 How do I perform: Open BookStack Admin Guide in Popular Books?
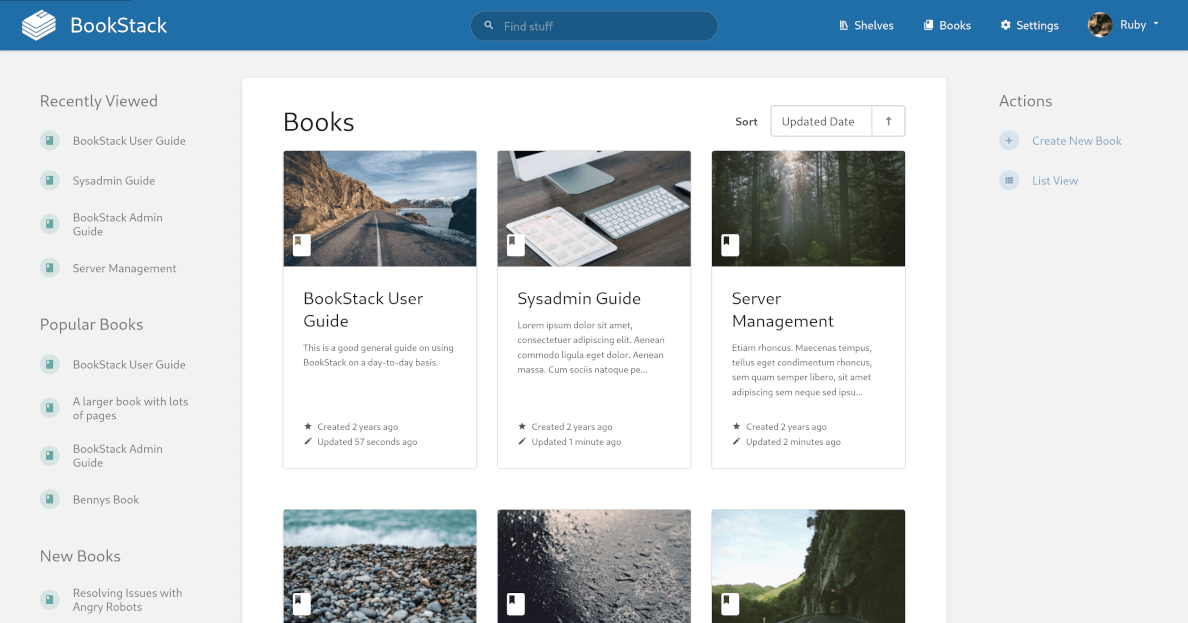tap(117, 456)
